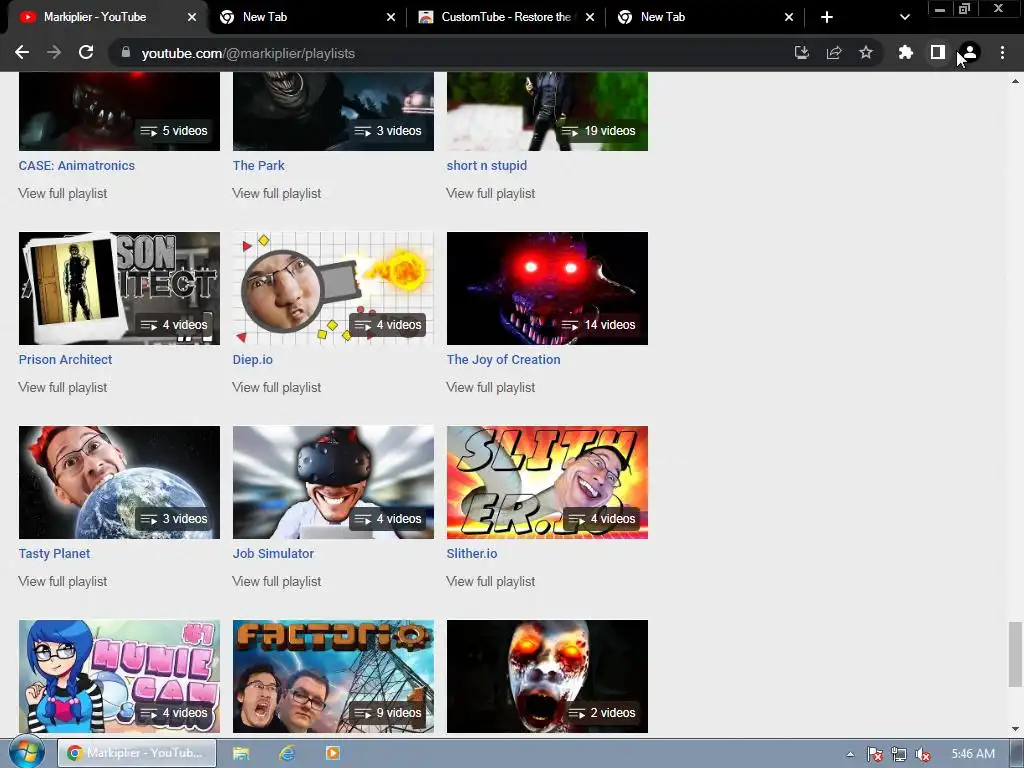The height and width of the screenshot is (768, 1024).
Task: Open Chrome's three-dot menu
Action: [x=1002, y=53]
